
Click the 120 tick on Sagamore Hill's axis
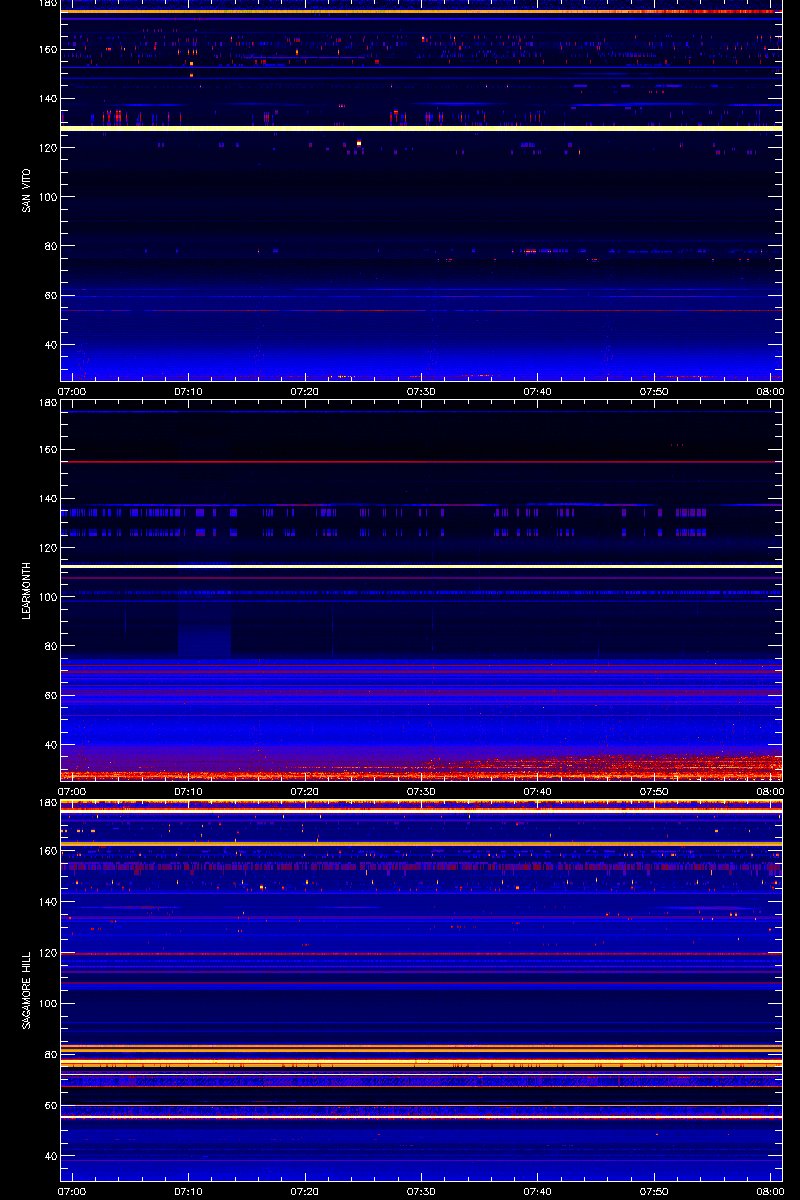(48, 953)
